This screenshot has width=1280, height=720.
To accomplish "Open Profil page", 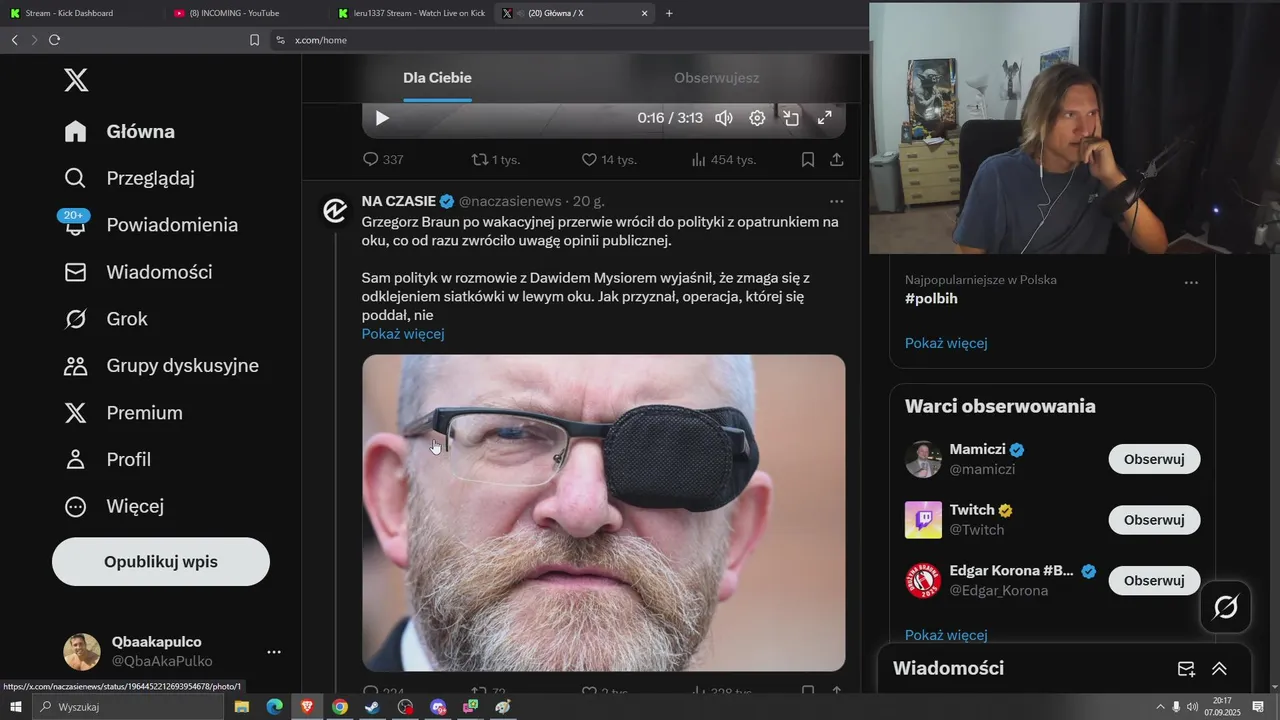I will click(x=108, y=460).
